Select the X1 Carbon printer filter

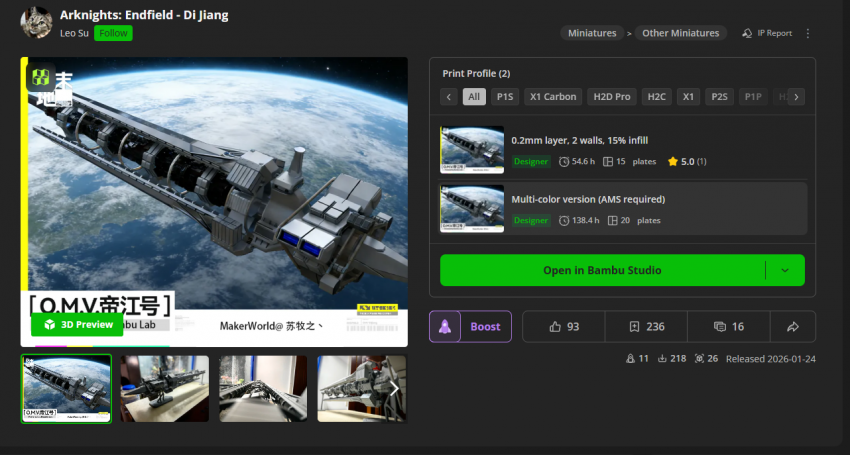tap(553, 97)
